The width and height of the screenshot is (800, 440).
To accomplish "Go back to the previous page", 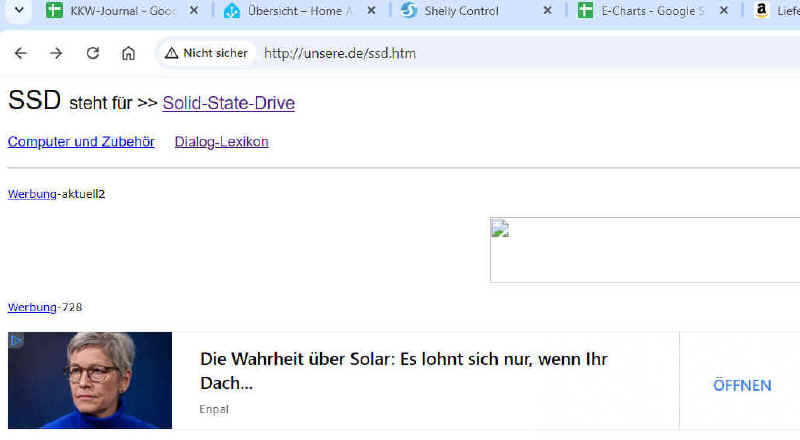I will [x=20, y=53].
